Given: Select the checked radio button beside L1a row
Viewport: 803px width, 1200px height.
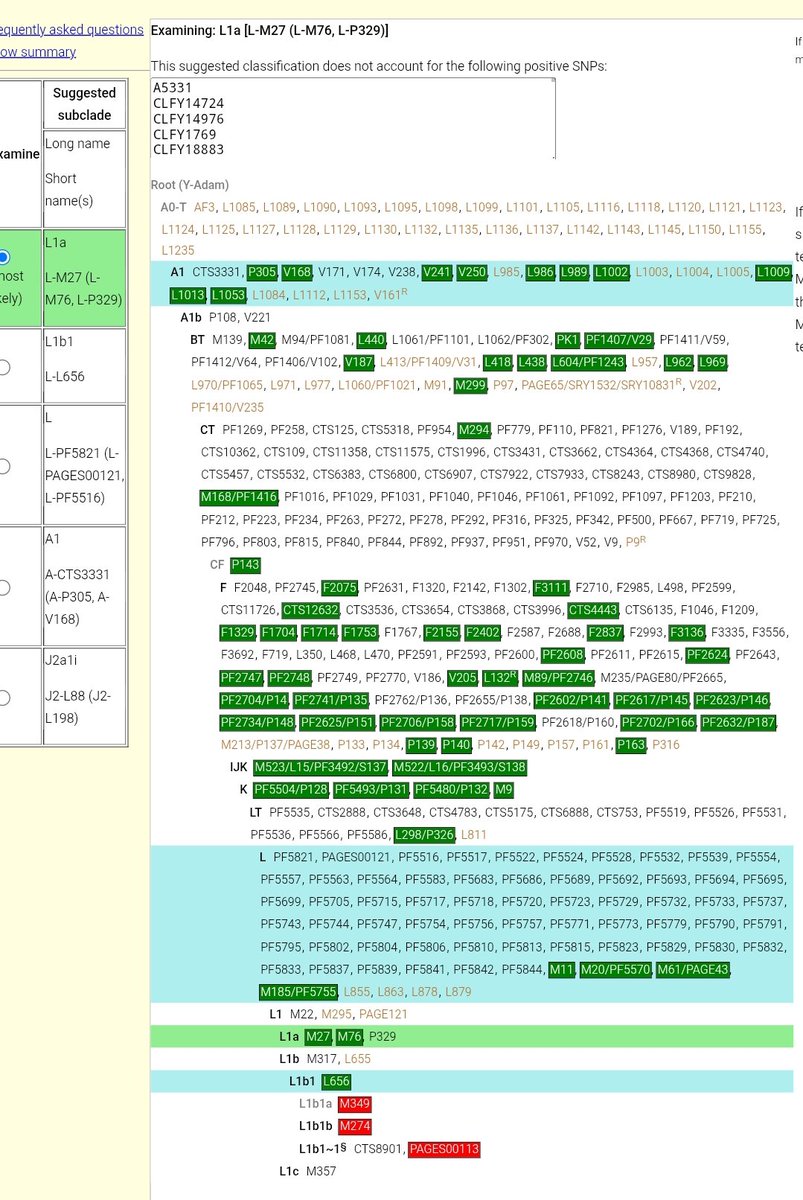Looking at the screenshot, I should pyautogui.click(x=3, y=257).
